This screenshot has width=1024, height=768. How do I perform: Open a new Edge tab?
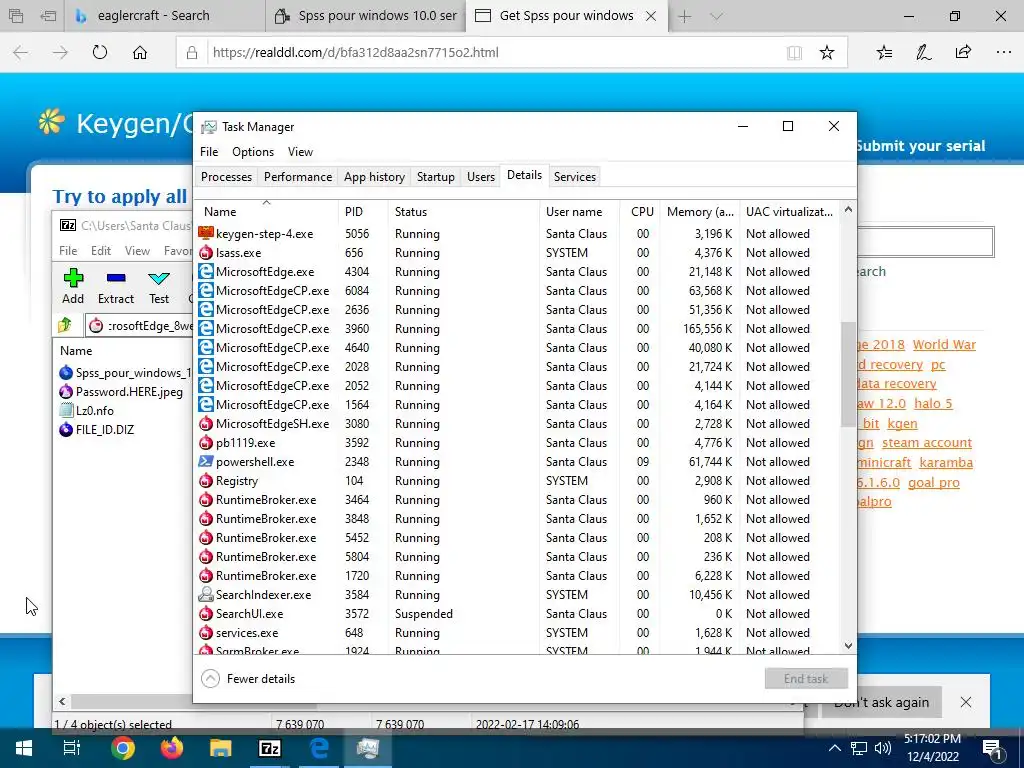684,16
